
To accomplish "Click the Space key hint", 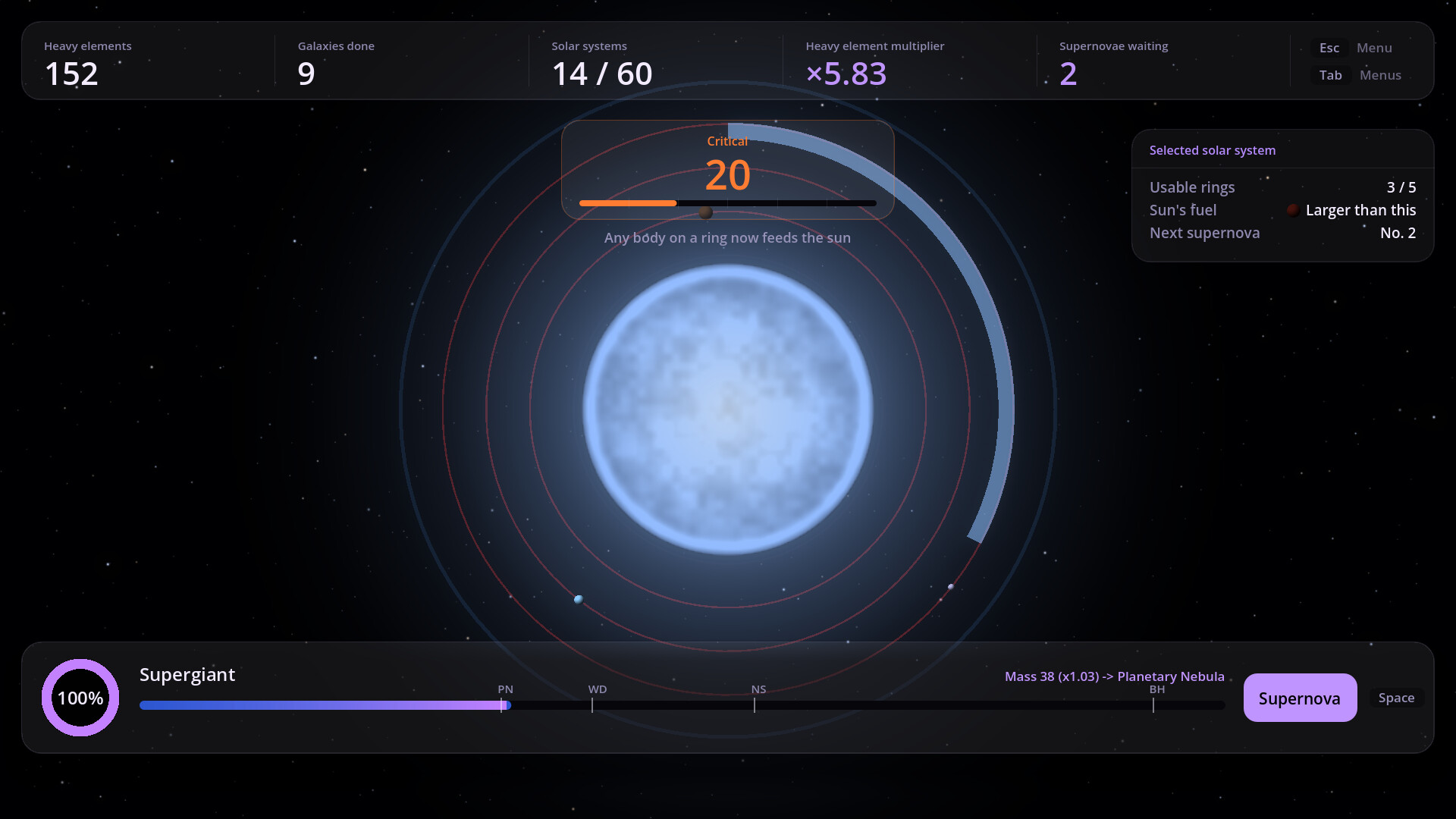I will pyautogui.click(x=1396, y=698).
